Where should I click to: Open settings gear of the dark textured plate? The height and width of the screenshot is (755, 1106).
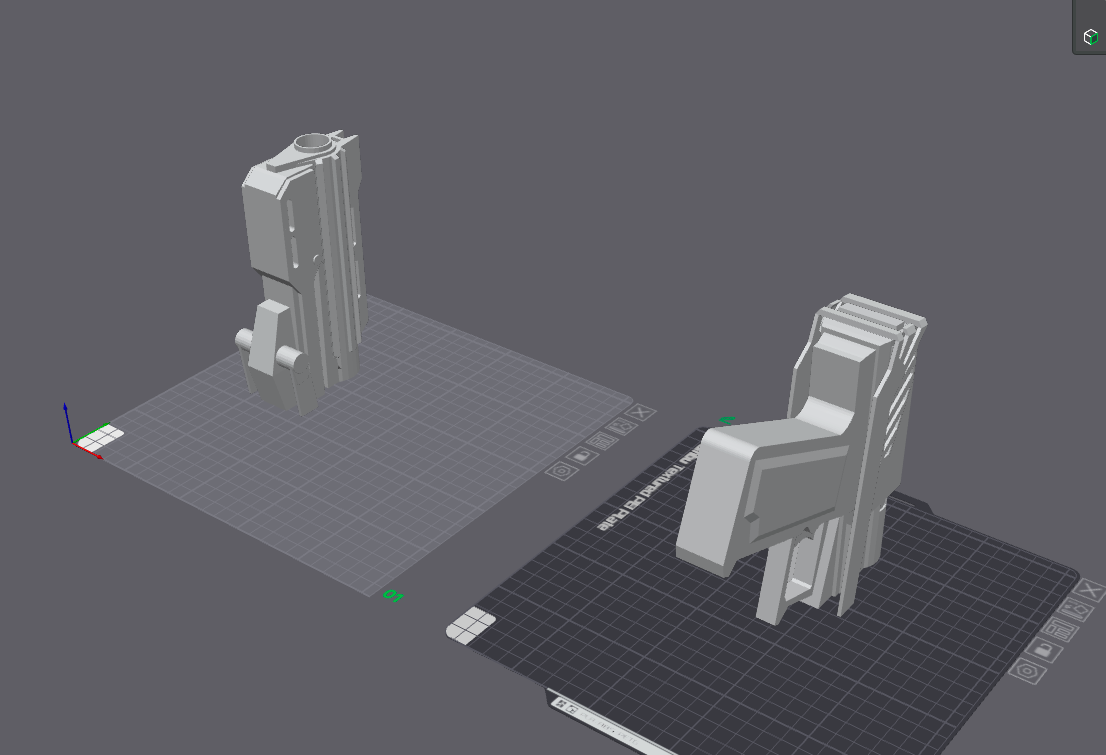tap(1027, 670)
